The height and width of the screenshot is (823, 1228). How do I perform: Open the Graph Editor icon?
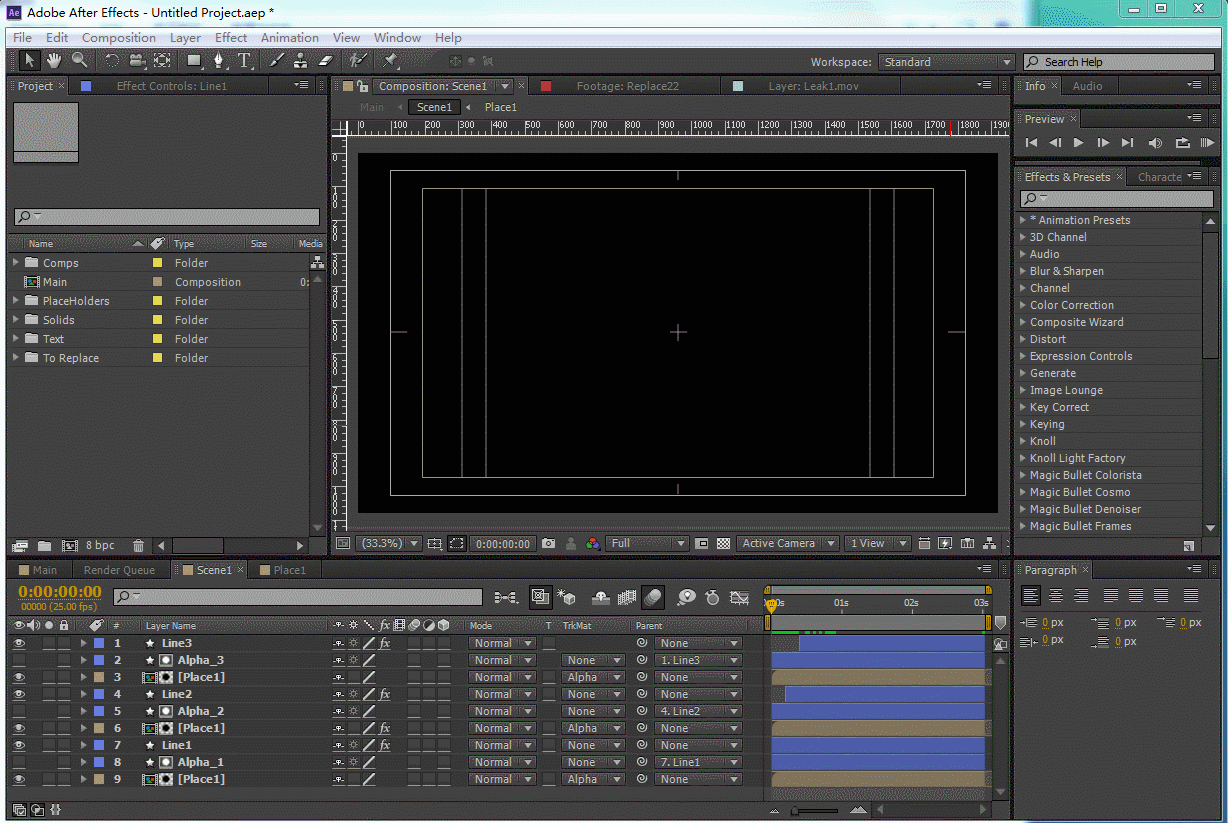point(739,597)
